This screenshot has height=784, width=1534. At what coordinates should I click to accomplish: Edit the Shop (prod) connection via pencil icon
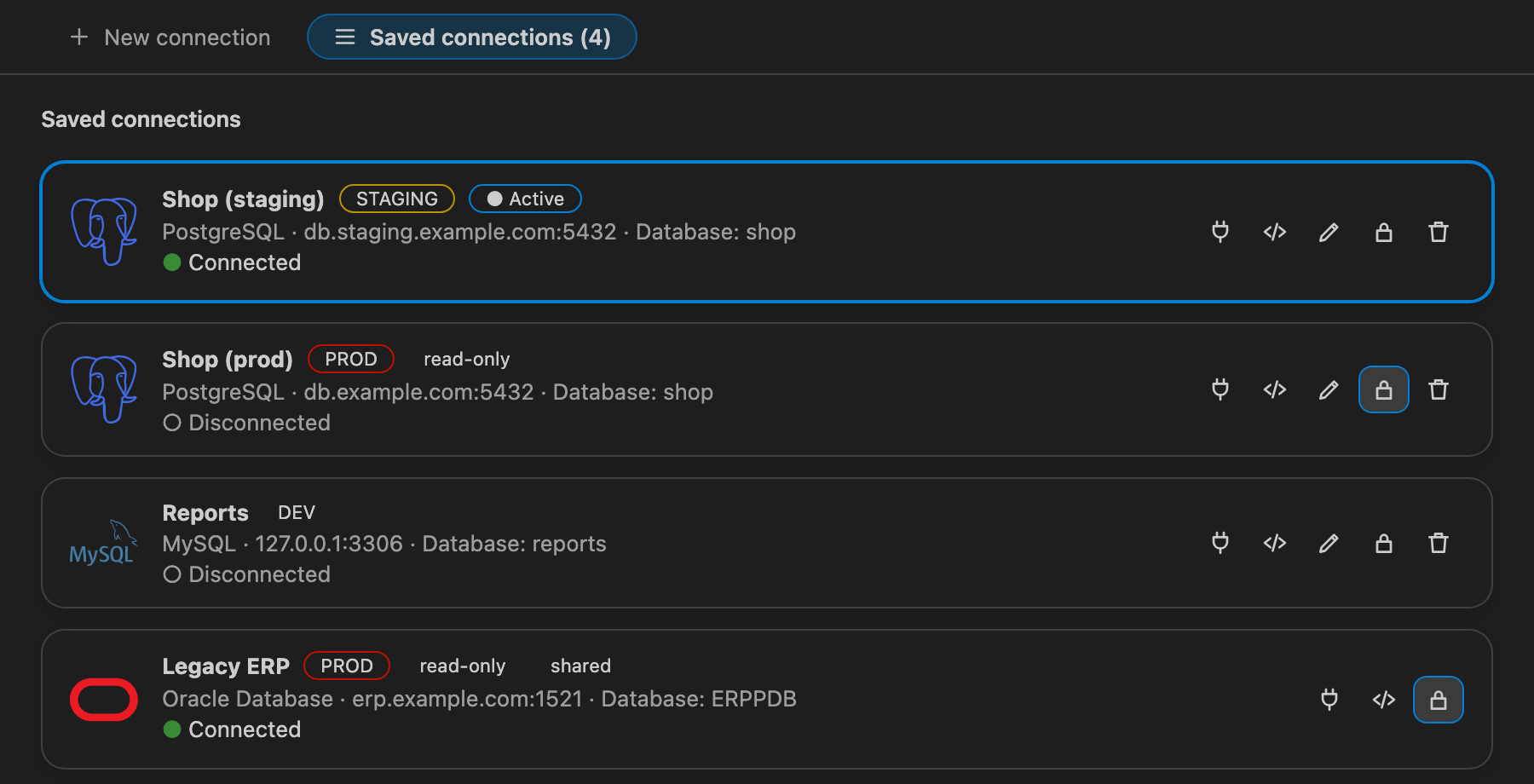pos(1329,389)
